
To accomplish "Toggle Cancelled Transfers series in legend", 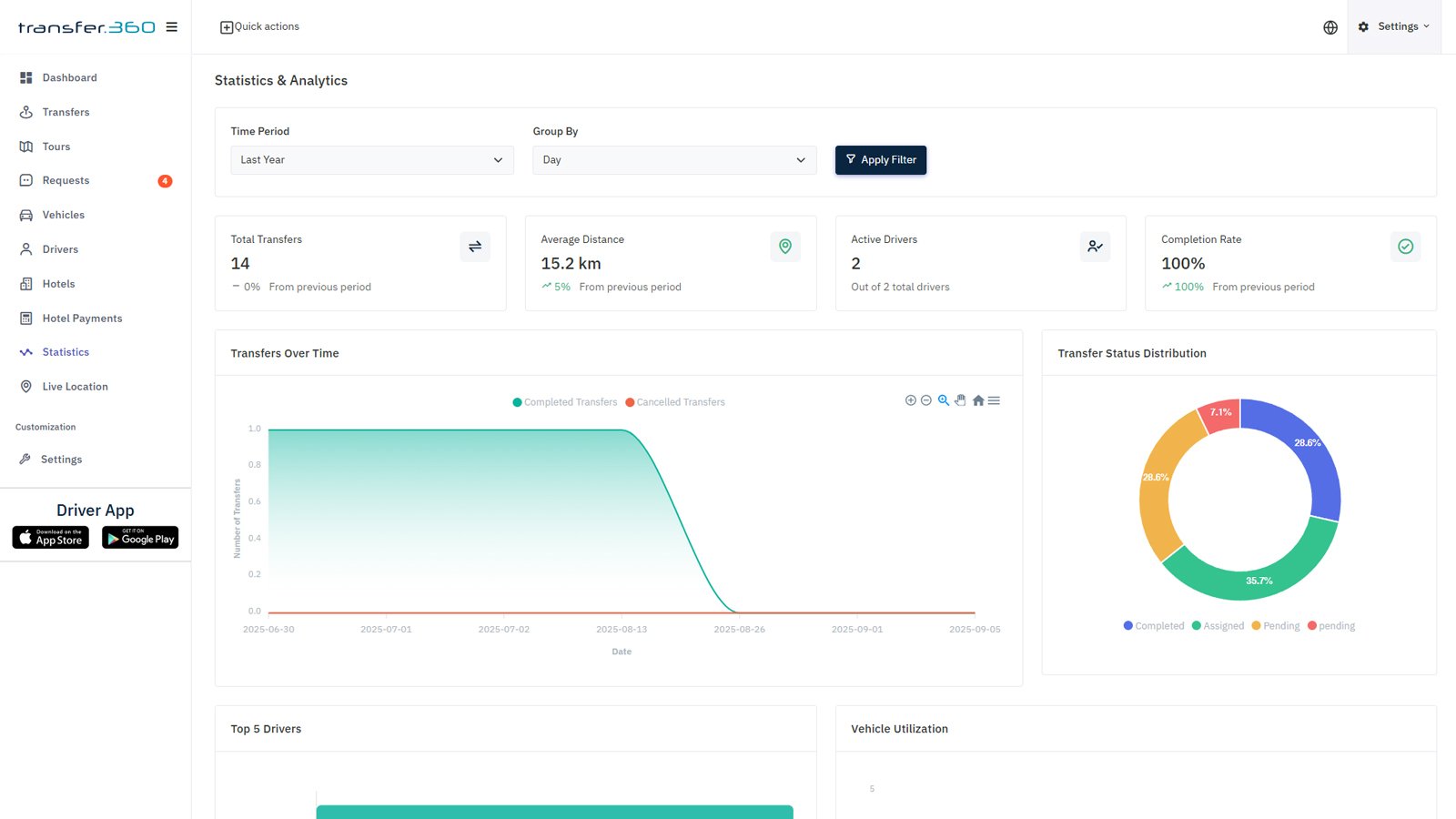I will (x=675, y=402).
